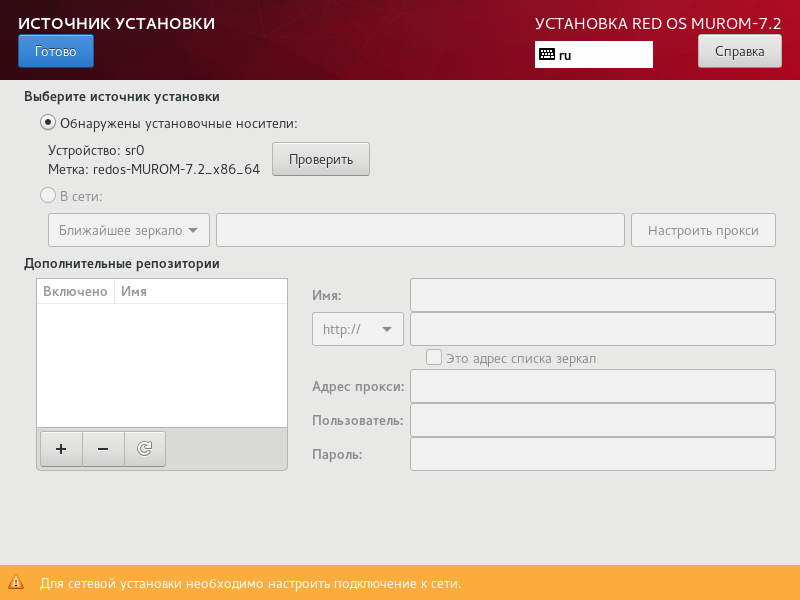Add a new additional repository
This screenshot has height=600, width=800.
(x=60, y=448)
